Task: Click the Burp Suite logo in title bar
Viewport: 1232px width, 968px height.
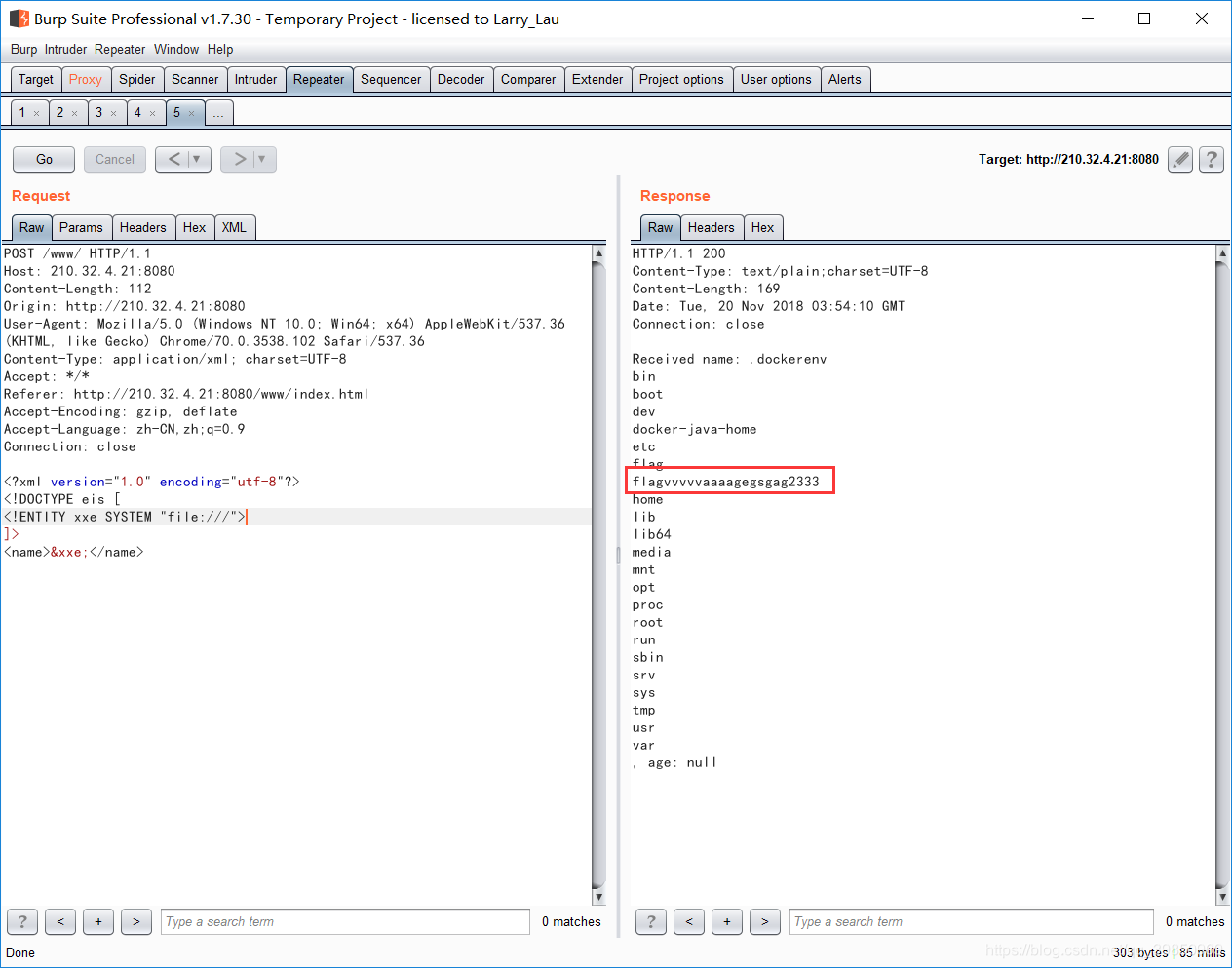Action: coord(19,19)
